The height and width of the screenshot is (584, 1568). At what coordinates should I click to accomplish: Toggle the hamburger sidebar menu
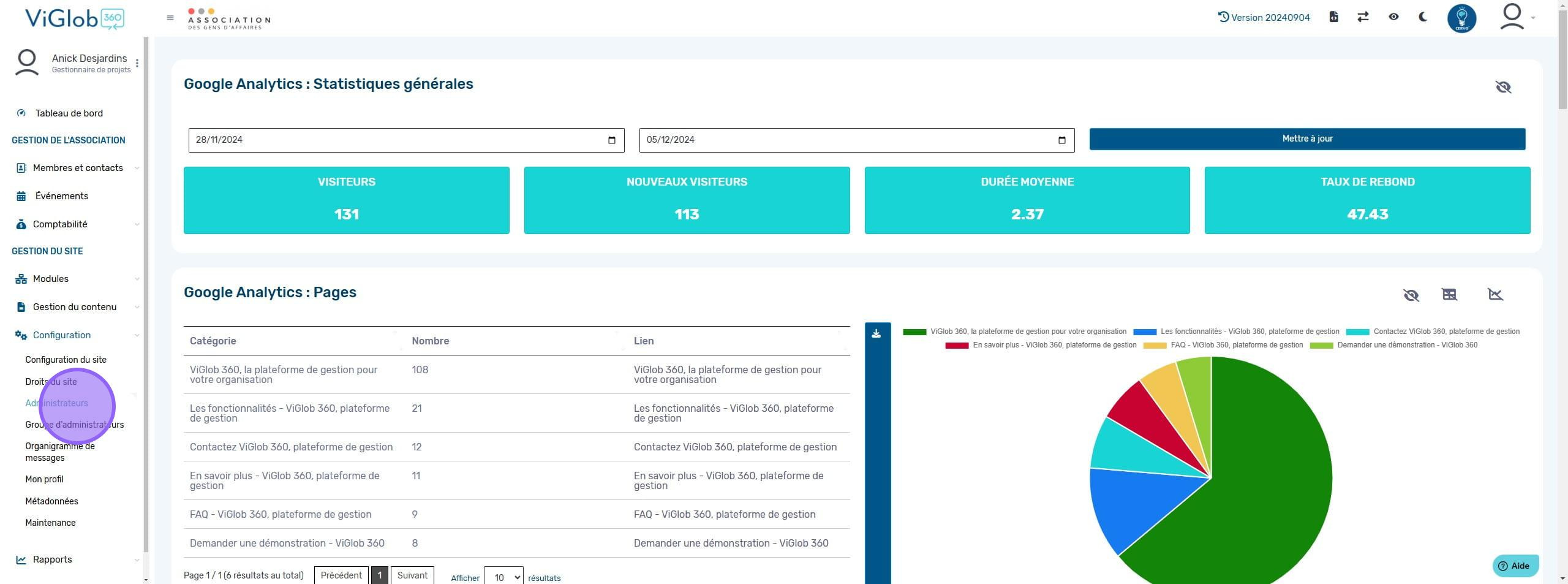pos(170,18)
